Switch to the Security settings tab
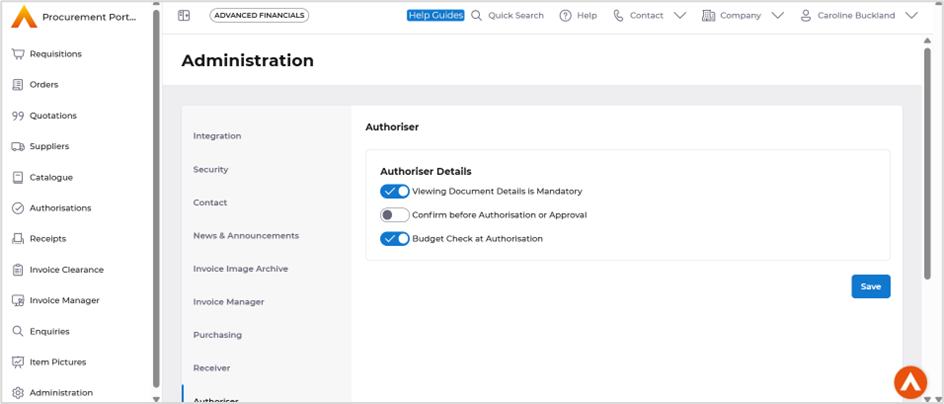This screenshot has width=944, height=404. 211,170
